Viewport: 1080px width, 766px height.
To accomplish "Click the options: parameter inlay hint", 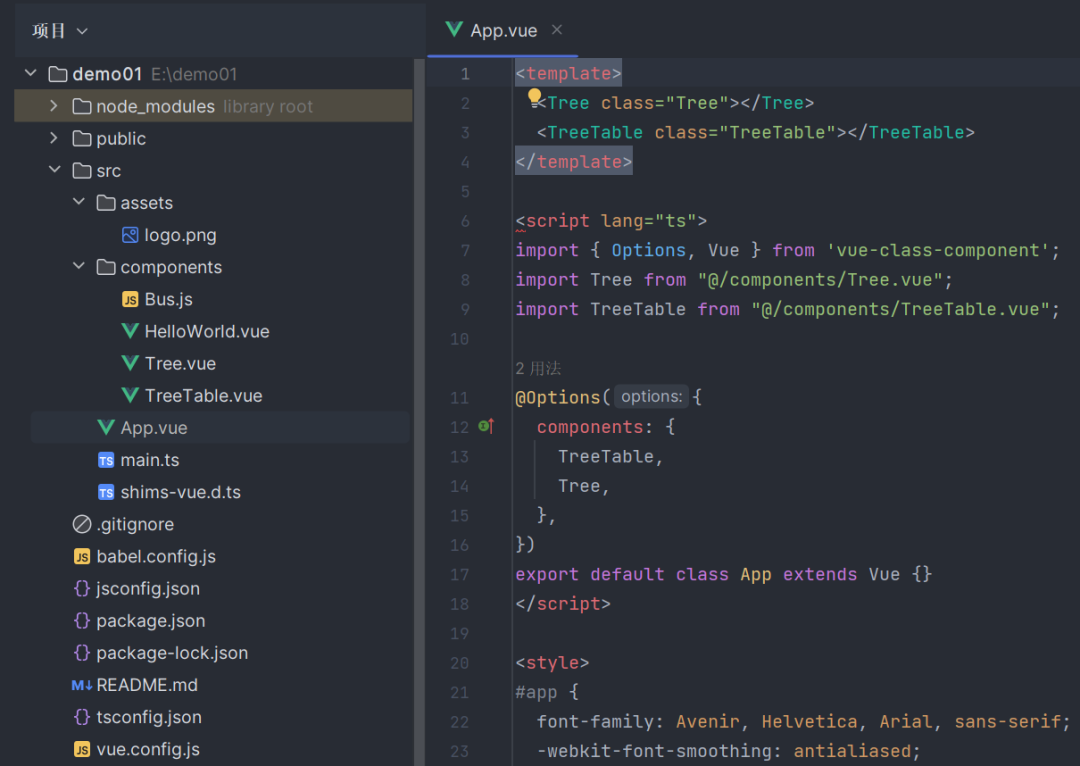I will [651, 397].
